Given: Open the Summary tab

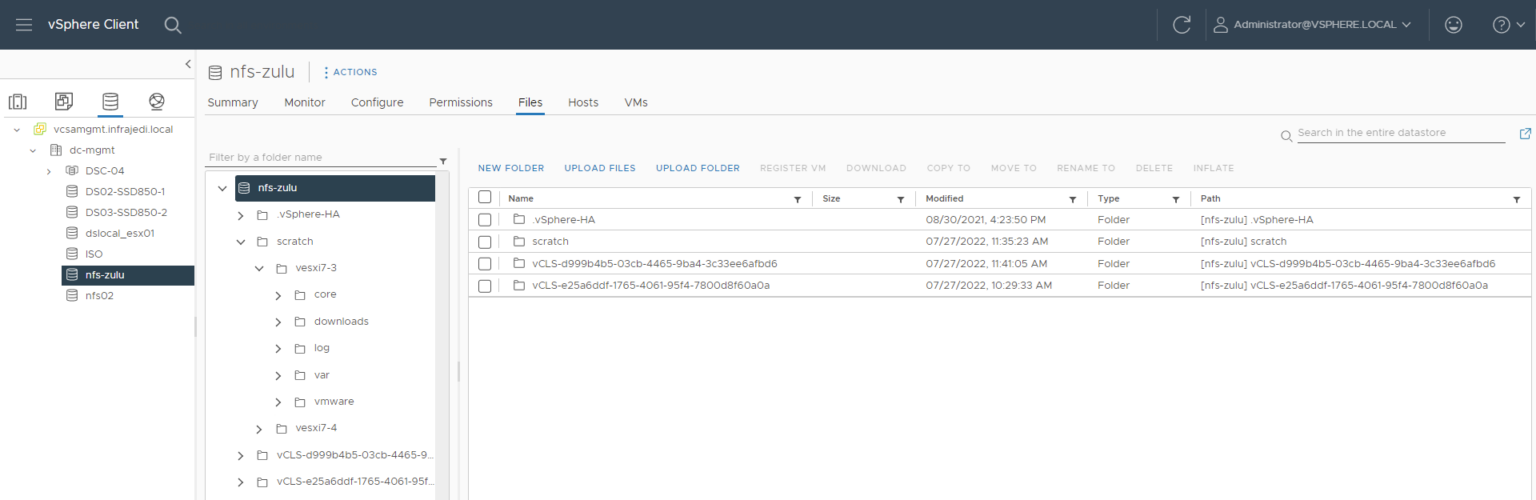Looking at the screenshot, I should click(232, 103).
